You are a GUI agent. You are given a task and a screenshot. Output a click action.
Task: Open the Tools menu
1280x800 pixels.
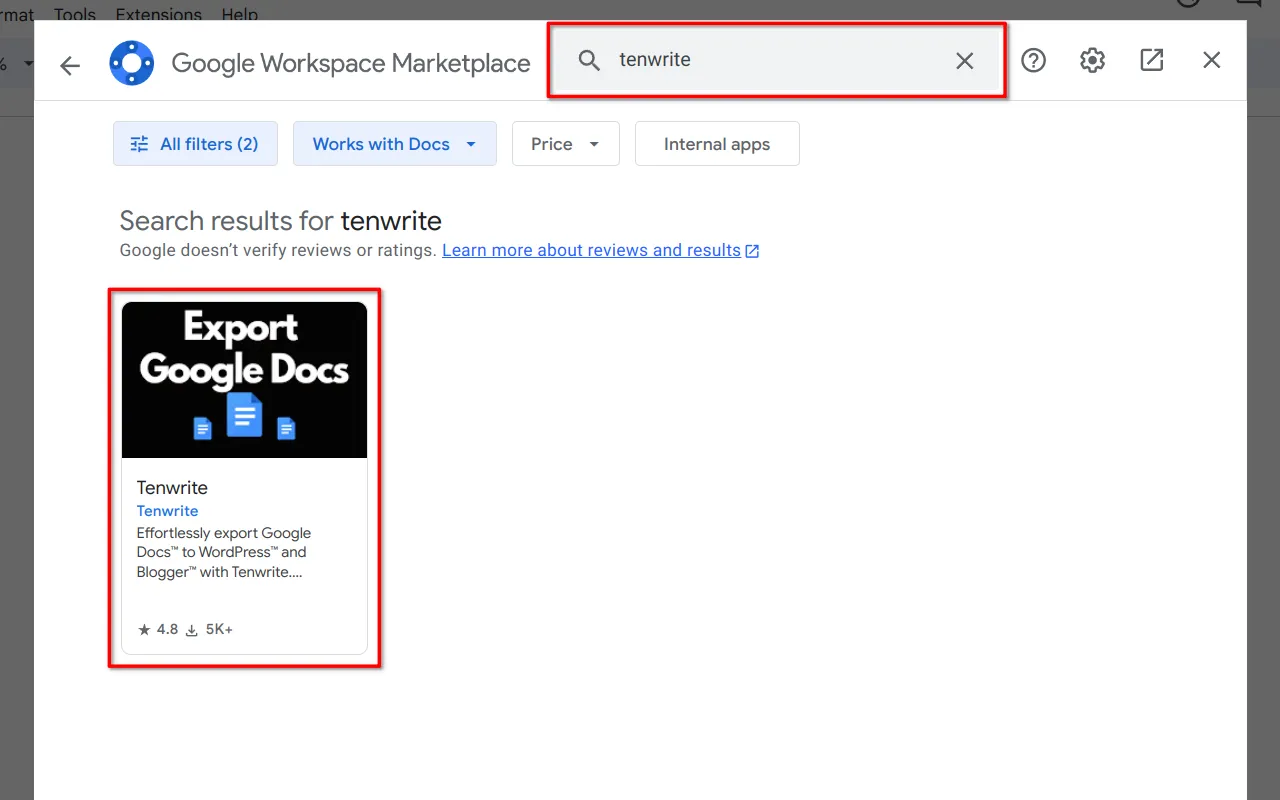pyautogui.click(x=75, y=14)
